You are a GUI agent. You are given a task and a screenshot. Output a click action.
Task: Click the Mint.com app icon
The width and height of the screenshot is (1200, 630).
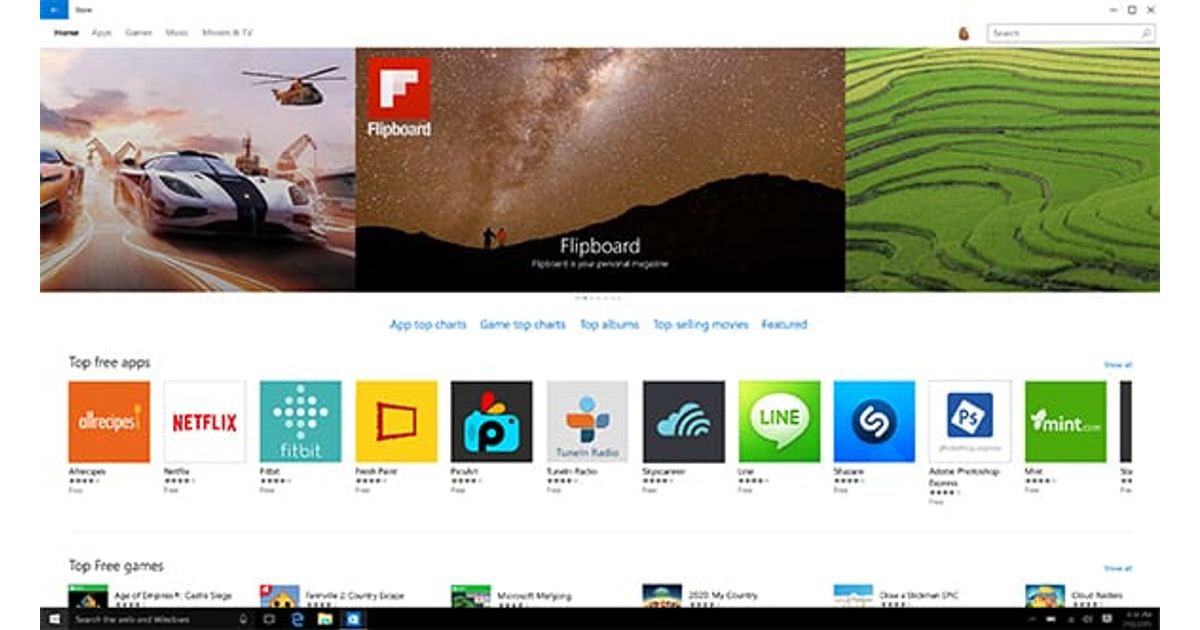point(1065,421)
